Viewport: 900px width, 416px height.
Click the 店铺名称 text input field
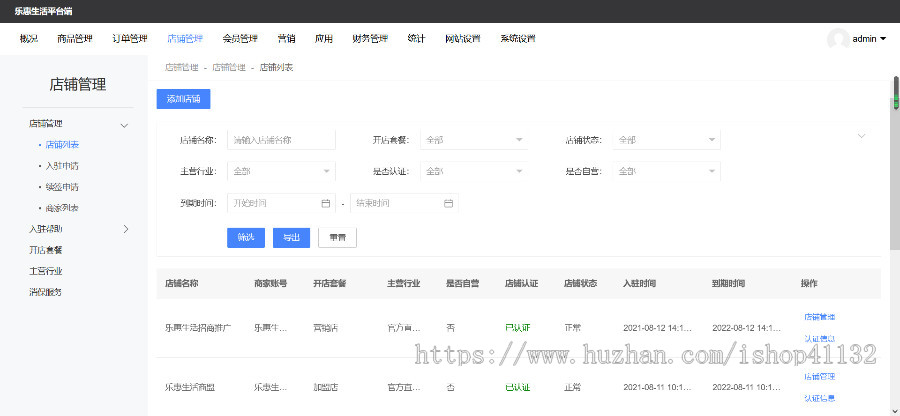(281, 140)
